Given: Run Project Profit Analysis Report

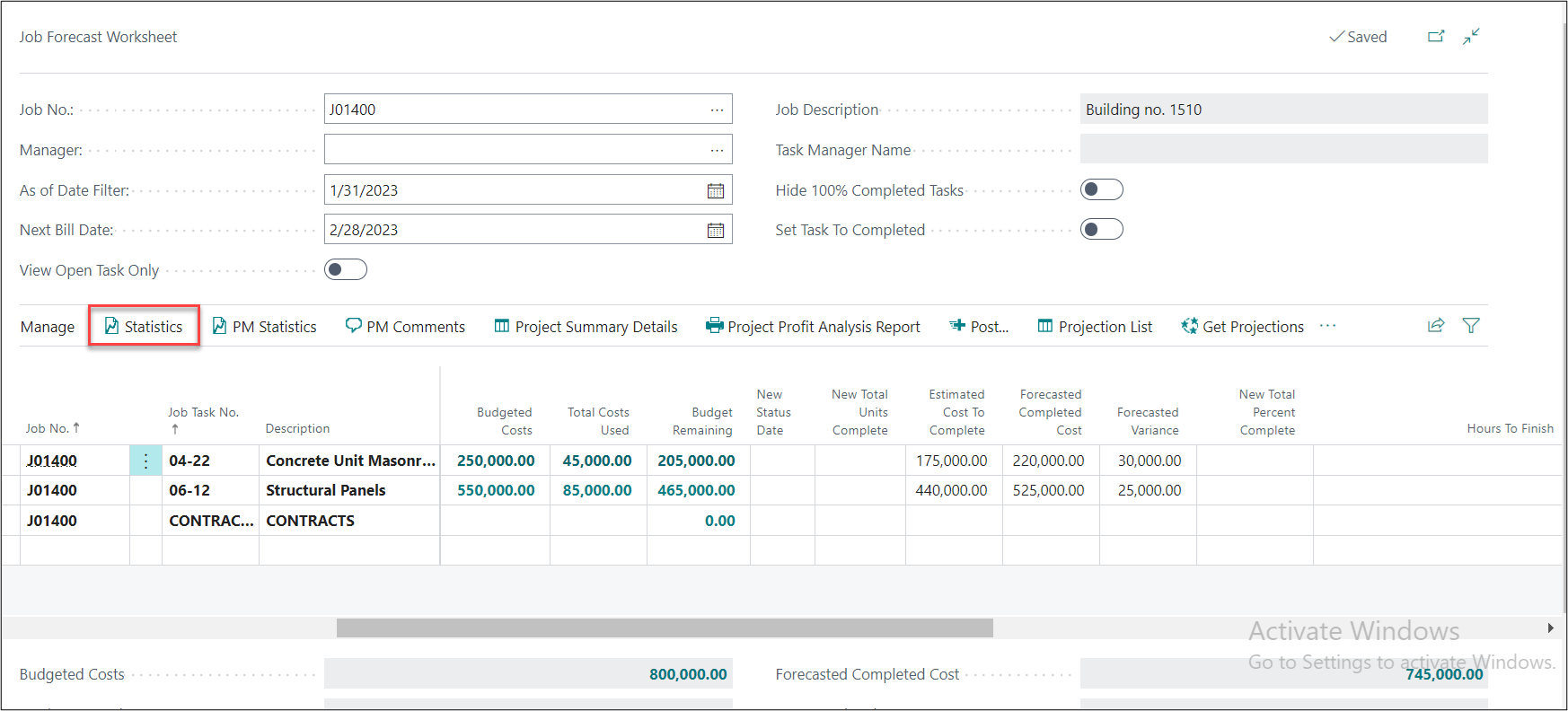Looking at the screenshot, I should point(813,327).
